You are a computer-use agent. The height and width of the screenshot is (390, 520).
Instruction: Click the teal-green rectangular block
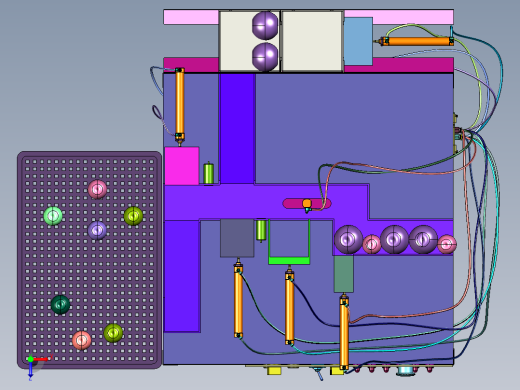(344, 274)
